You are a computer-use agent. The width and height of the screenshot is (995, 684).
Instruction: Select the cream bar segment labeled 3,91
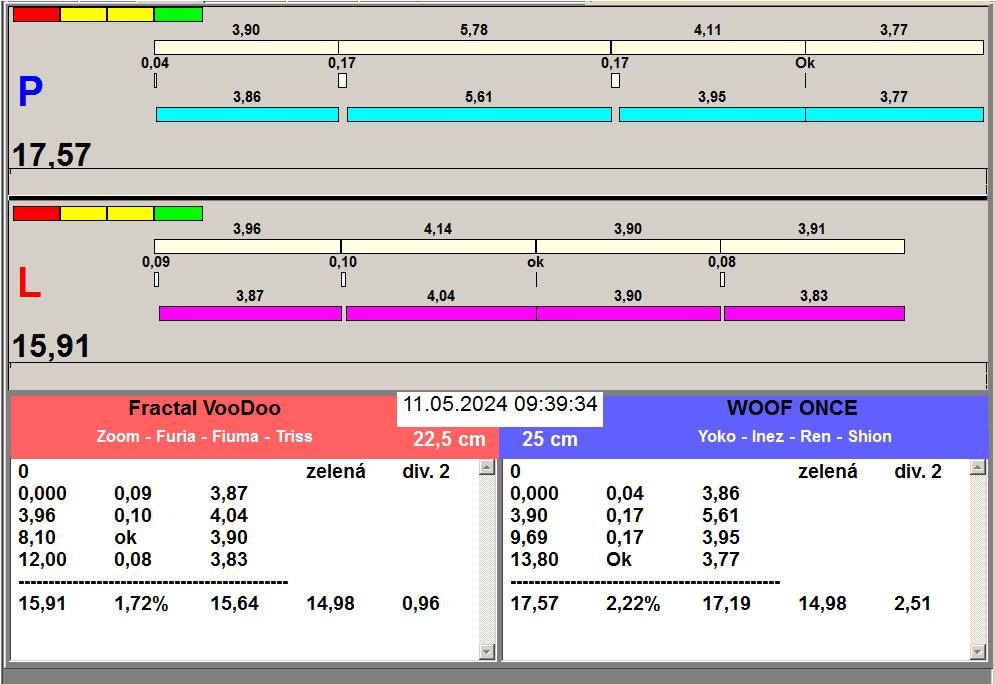pos(812,246)
